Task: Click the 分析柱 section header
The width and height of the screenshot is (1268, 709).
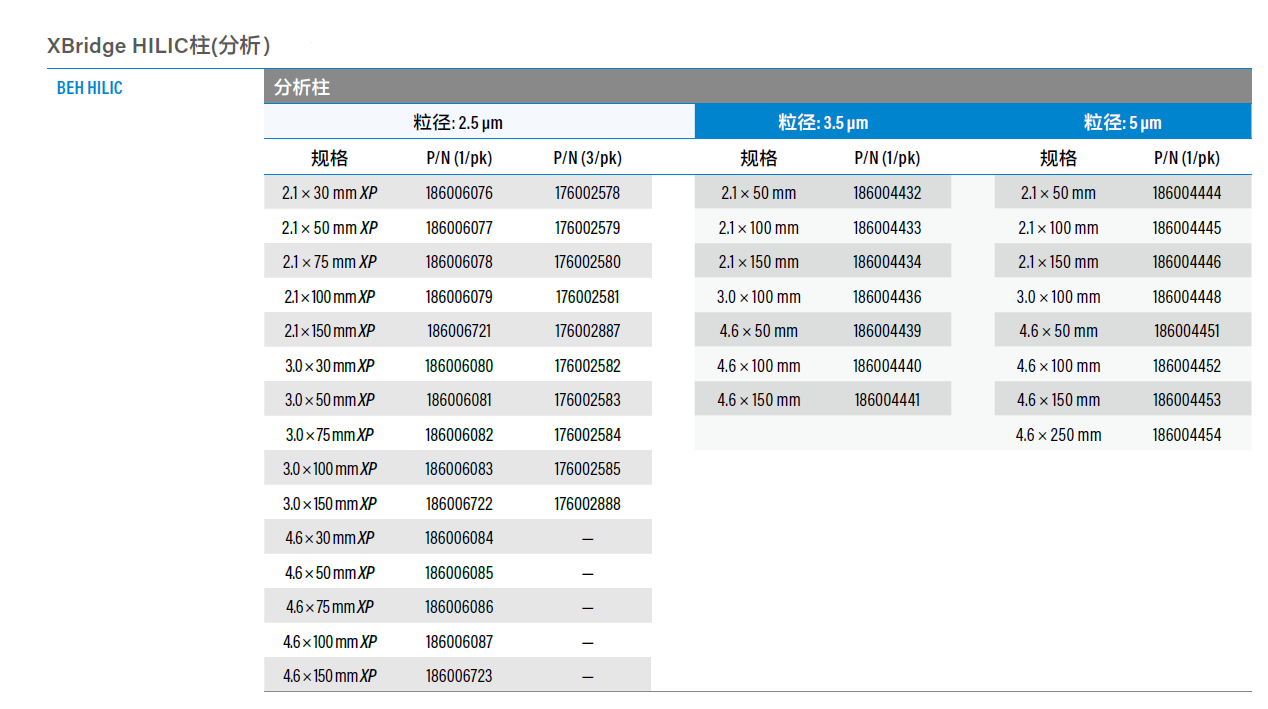Action: [758, 87]
